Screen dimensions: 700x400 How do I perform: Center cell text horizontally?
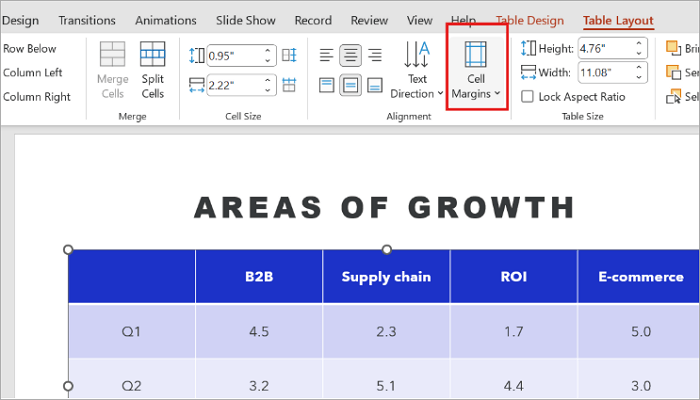pyautogui.click(x=350, y=55)
